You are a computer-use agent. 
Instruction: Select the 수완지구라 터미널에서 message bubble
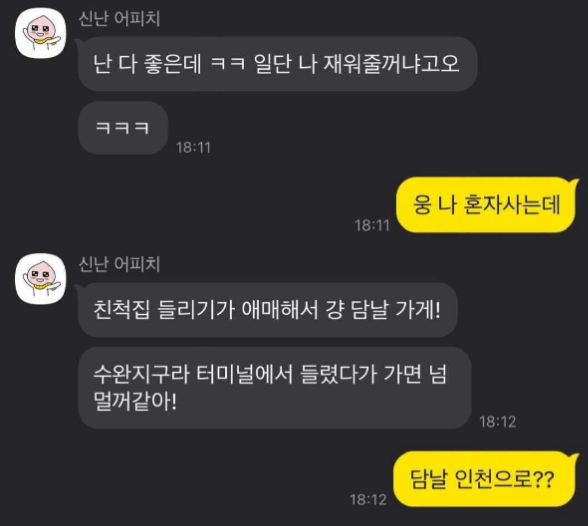pyautogui.click(x=274, y=388)
